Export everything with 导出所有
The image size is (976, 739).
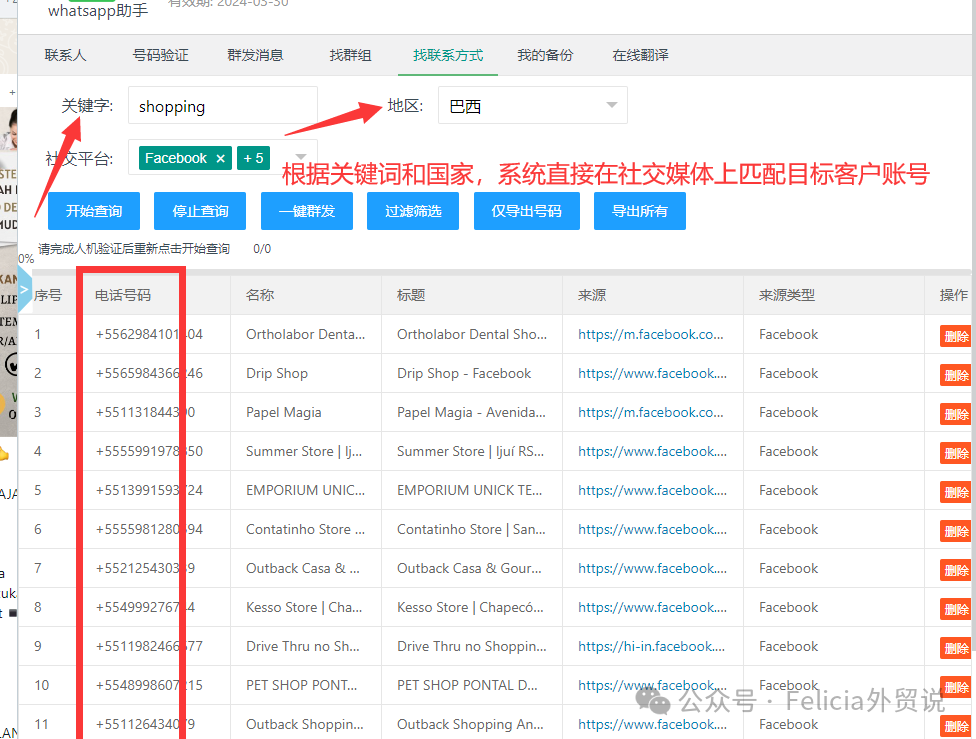click(640, 211)
